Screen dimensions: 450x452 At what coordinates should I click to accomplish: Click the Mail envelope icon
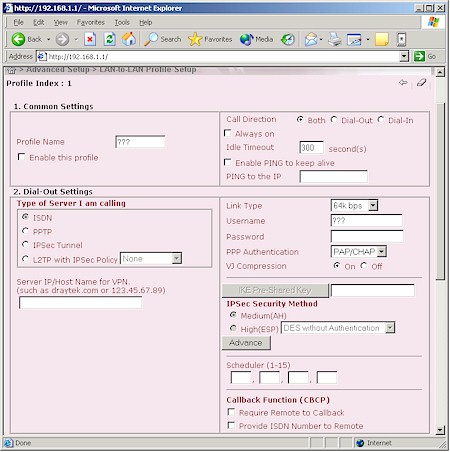[x=311, y=39]
